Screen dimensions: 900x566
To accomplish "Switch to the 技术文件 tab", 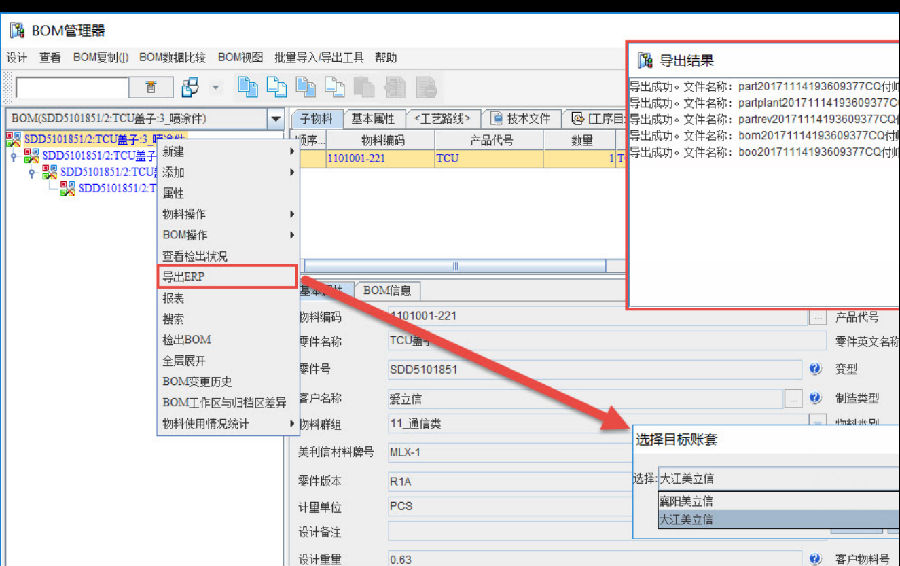I will point(522,118).
